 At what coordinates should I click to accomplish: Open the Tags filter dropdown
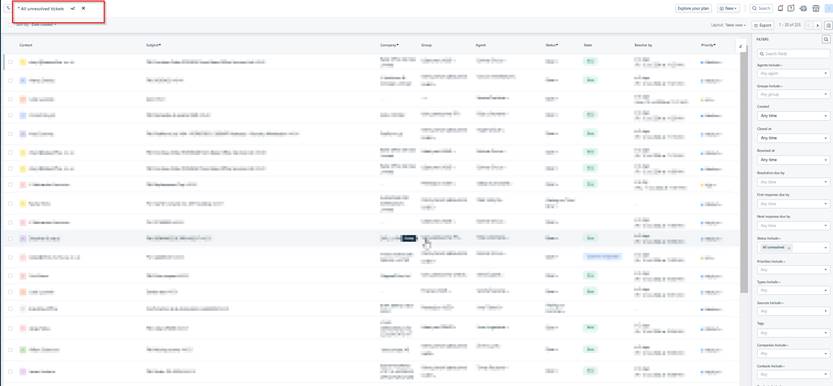pyautogui.click(x=793, y=333)
